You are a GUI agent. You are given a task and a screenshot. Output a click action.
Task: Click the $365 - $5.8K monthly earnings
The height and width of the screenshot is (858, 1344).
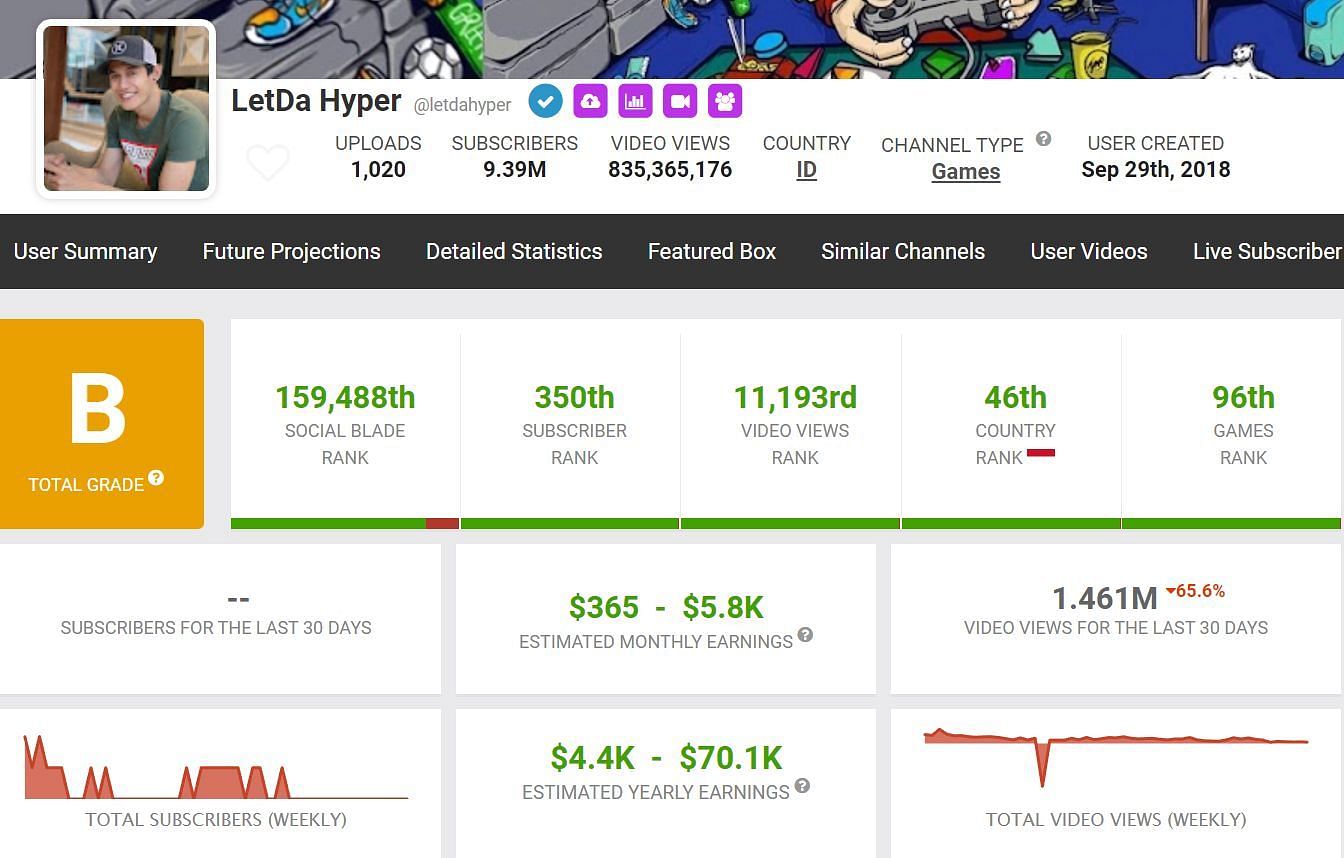click(x=666, y=607)
